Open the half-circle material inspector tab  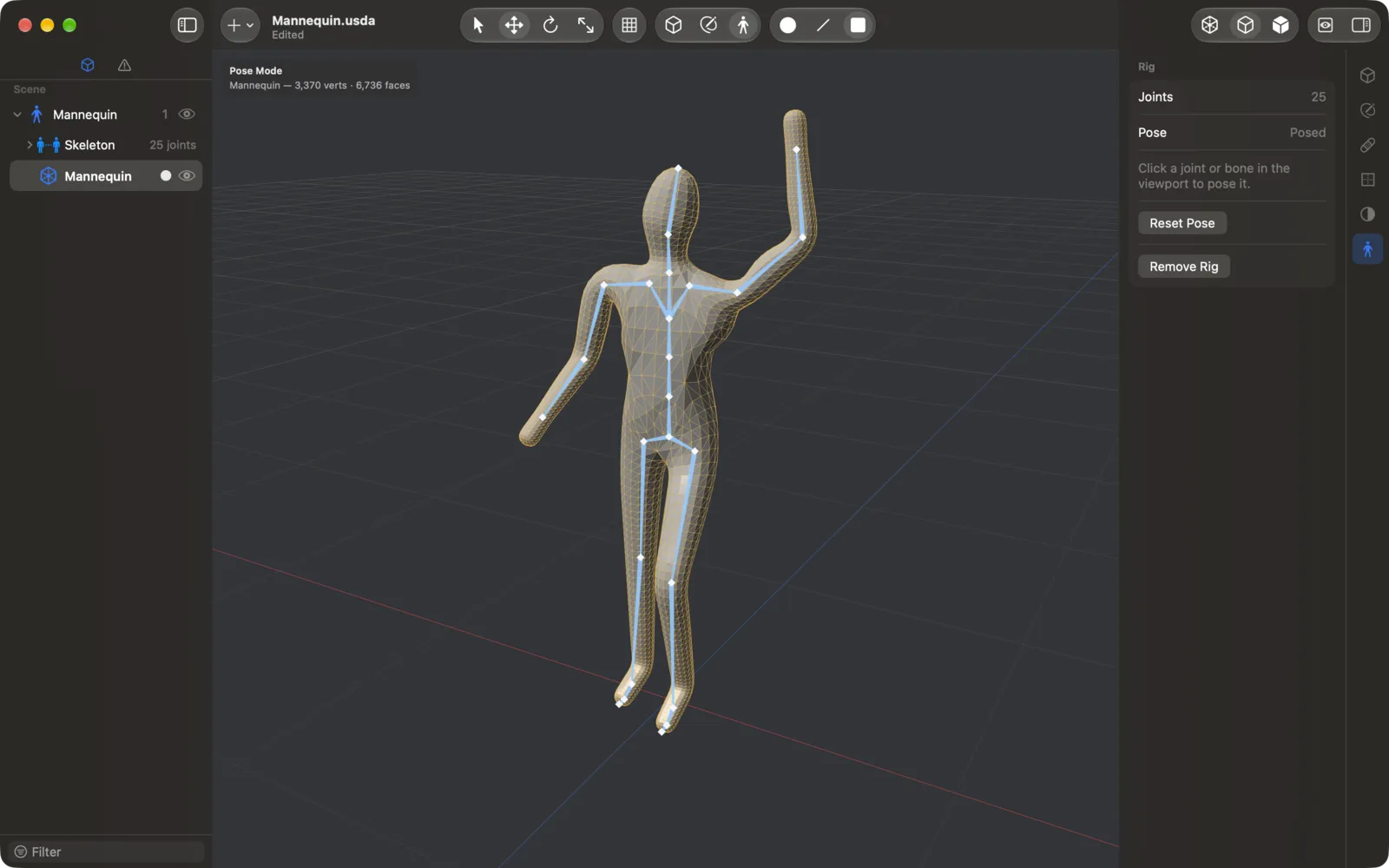pos(1367,214)
